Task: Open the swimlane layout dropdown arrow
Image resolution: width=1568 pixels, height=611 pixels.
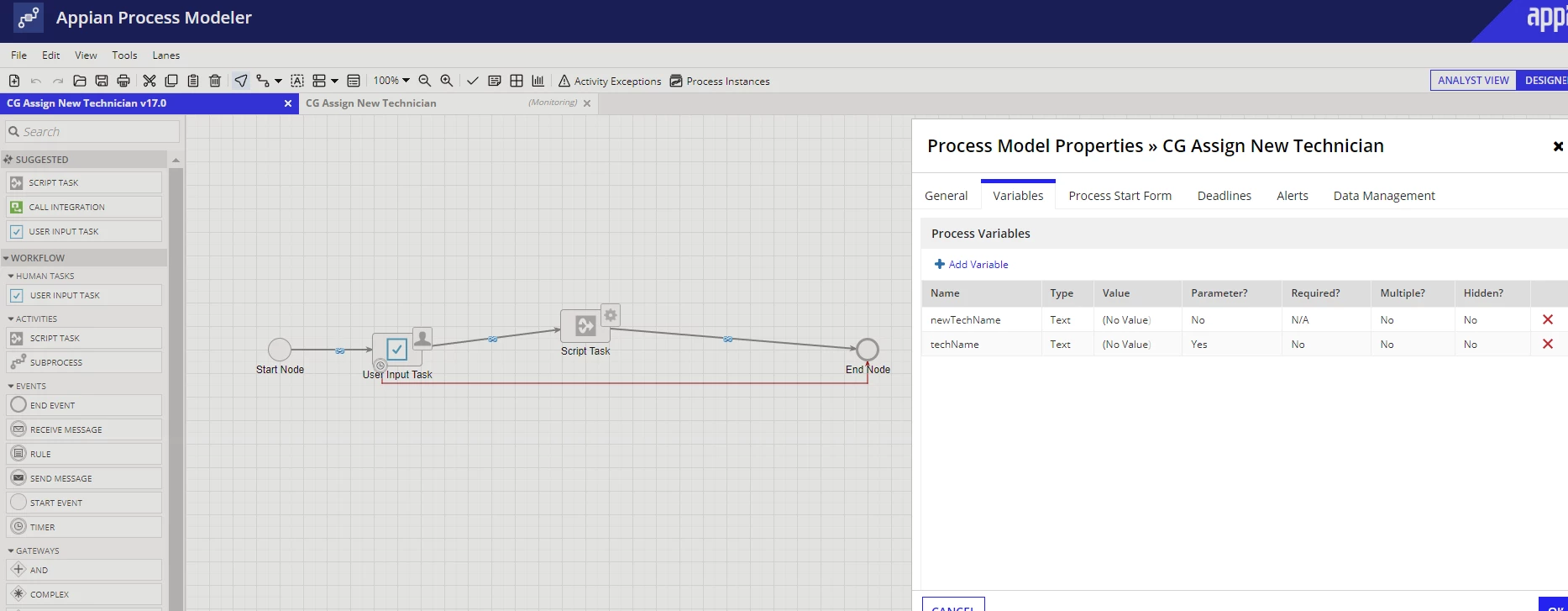Action: click(x=334, y=82)
